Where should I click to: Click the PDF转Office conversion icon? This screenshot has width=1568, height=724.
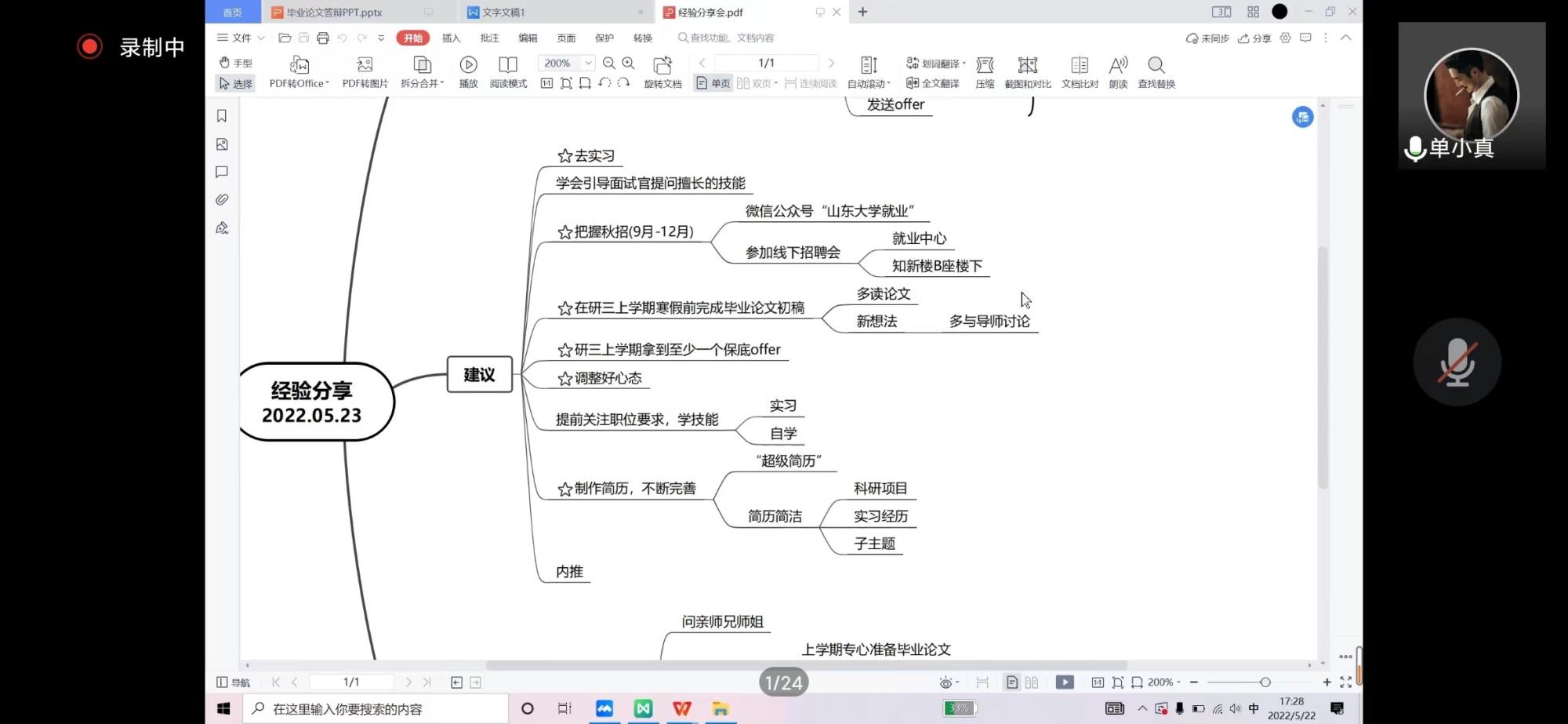[299, 65]
